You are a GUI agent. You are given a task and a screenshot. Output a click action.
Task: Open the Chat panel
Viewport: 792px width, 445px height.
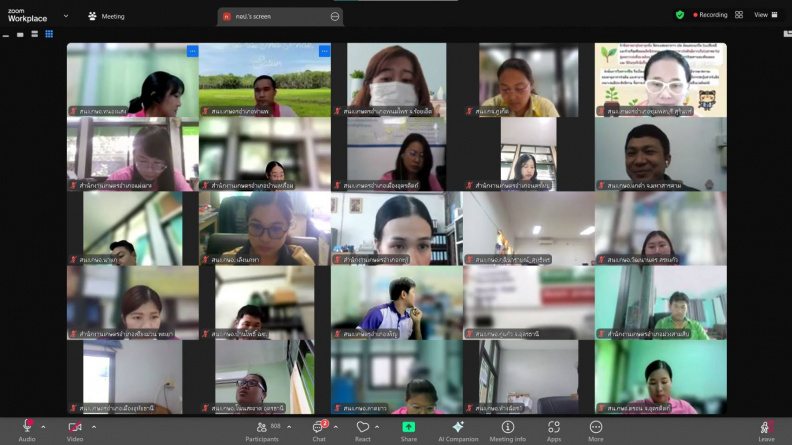(x=319, y=431)
